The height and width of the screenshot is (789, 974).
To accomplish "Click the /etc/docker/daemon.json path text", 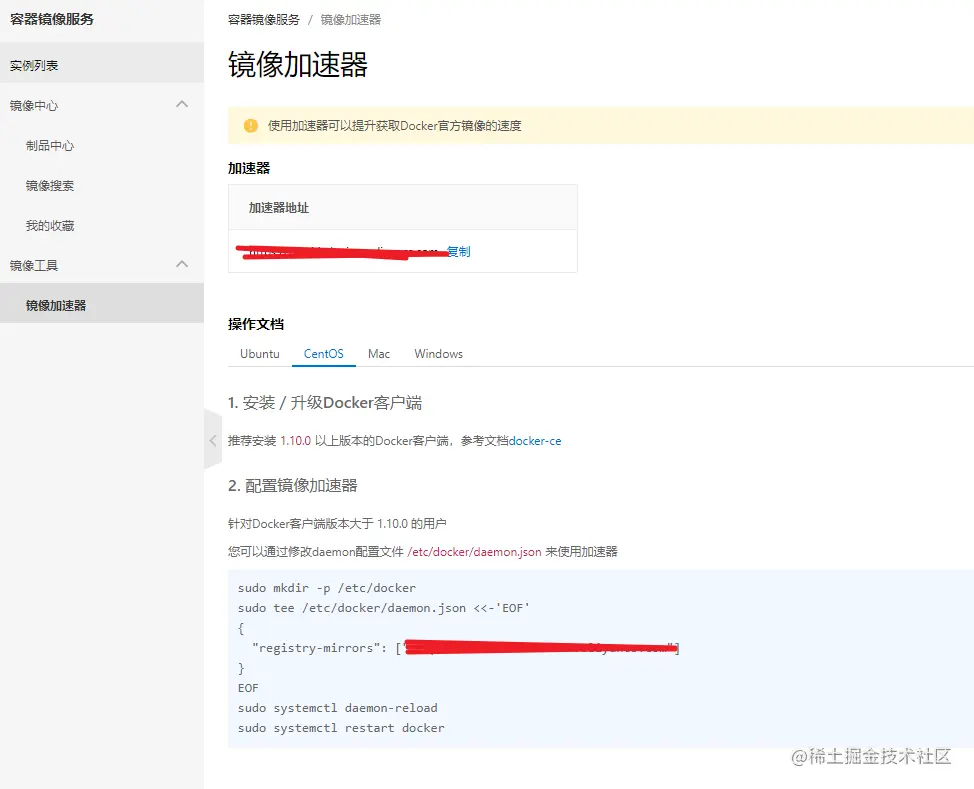I will [474, 552].
